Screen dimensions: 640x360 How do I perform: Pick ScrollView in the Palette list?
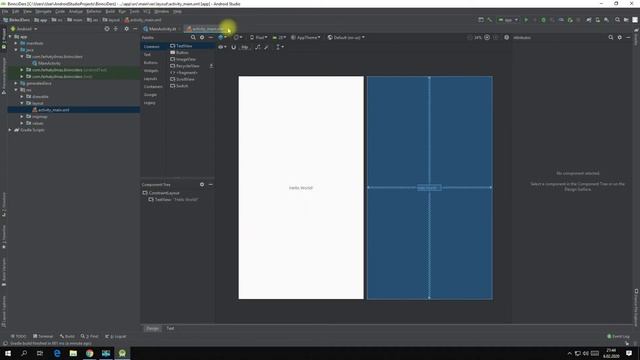pos(182,79)
